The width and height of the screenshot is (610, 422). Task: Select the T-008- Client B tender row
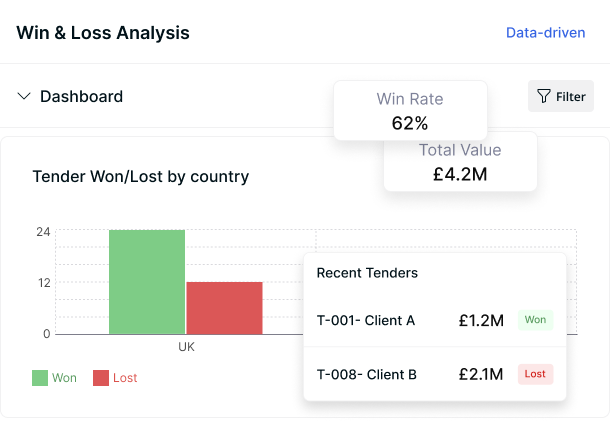coord(435,374)
